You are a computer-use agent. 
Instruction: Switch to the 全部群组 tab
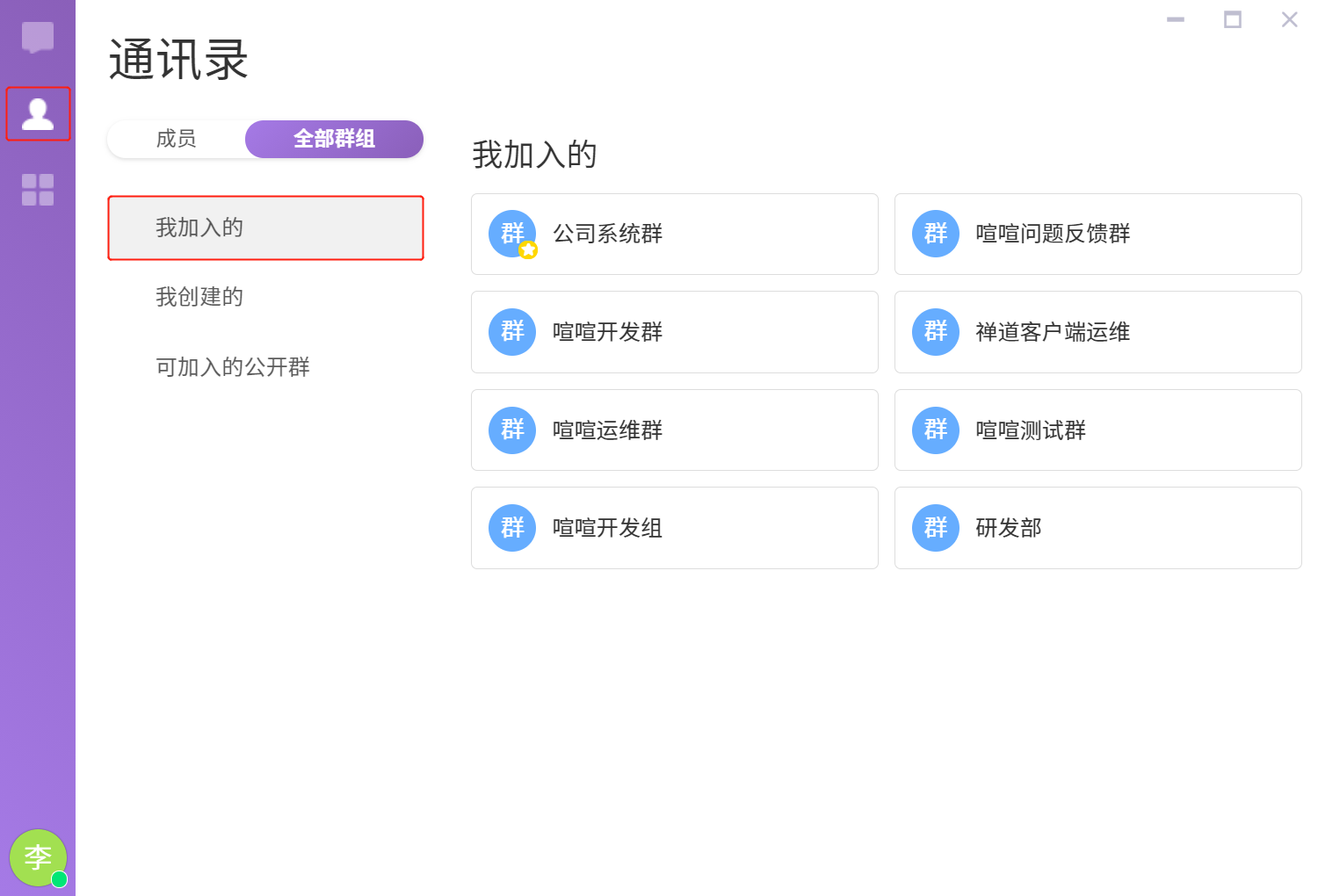click(x=334, y=139)
